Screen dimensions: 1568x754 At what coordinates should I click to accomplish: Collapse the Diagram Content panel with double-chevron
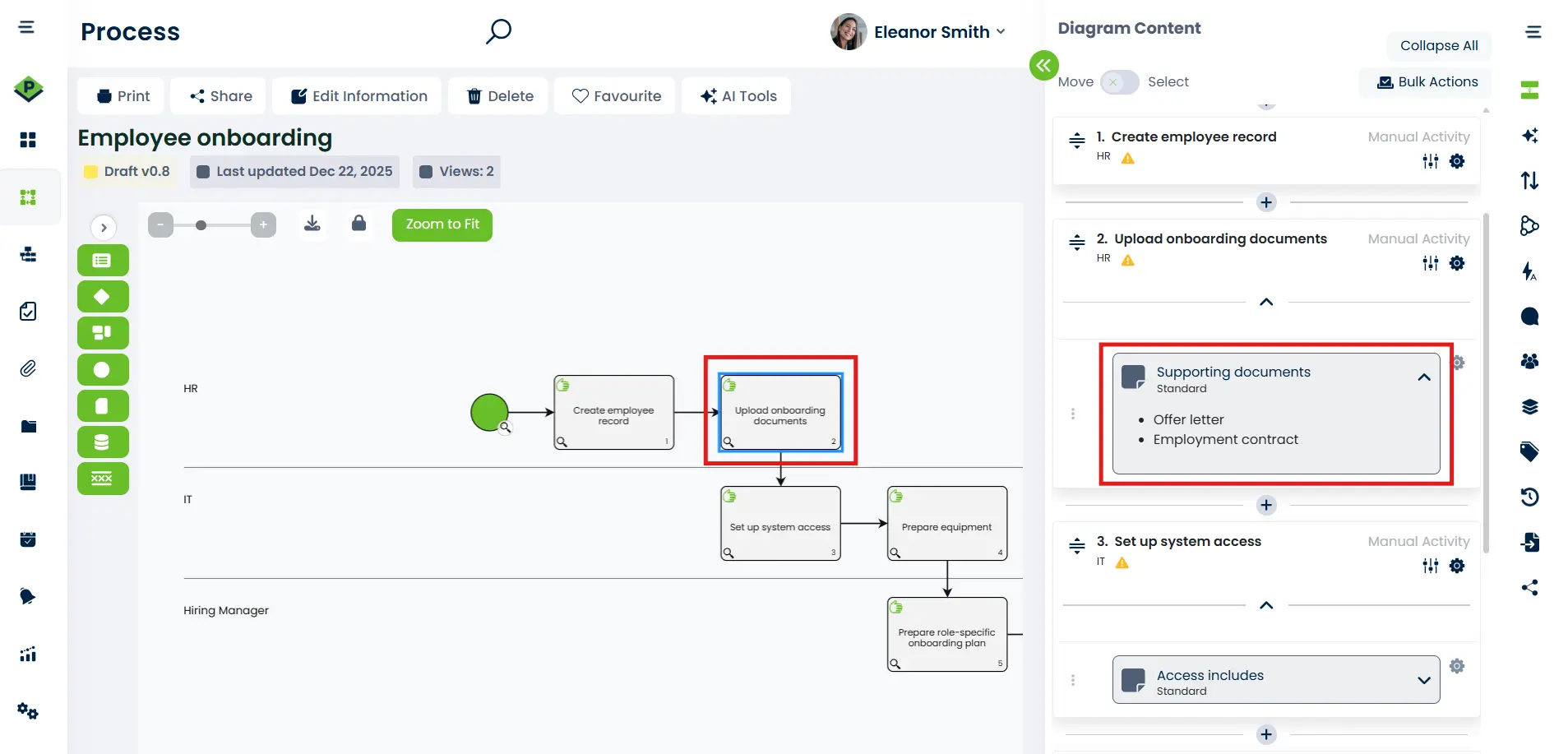pos(1043,65)
